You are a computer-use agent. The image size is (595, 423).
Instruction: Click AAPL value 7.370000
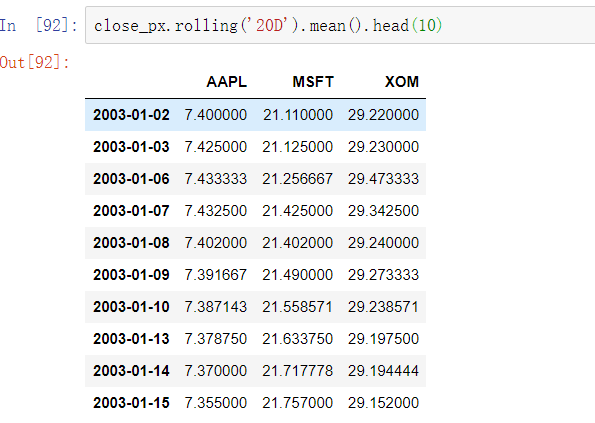216,371
